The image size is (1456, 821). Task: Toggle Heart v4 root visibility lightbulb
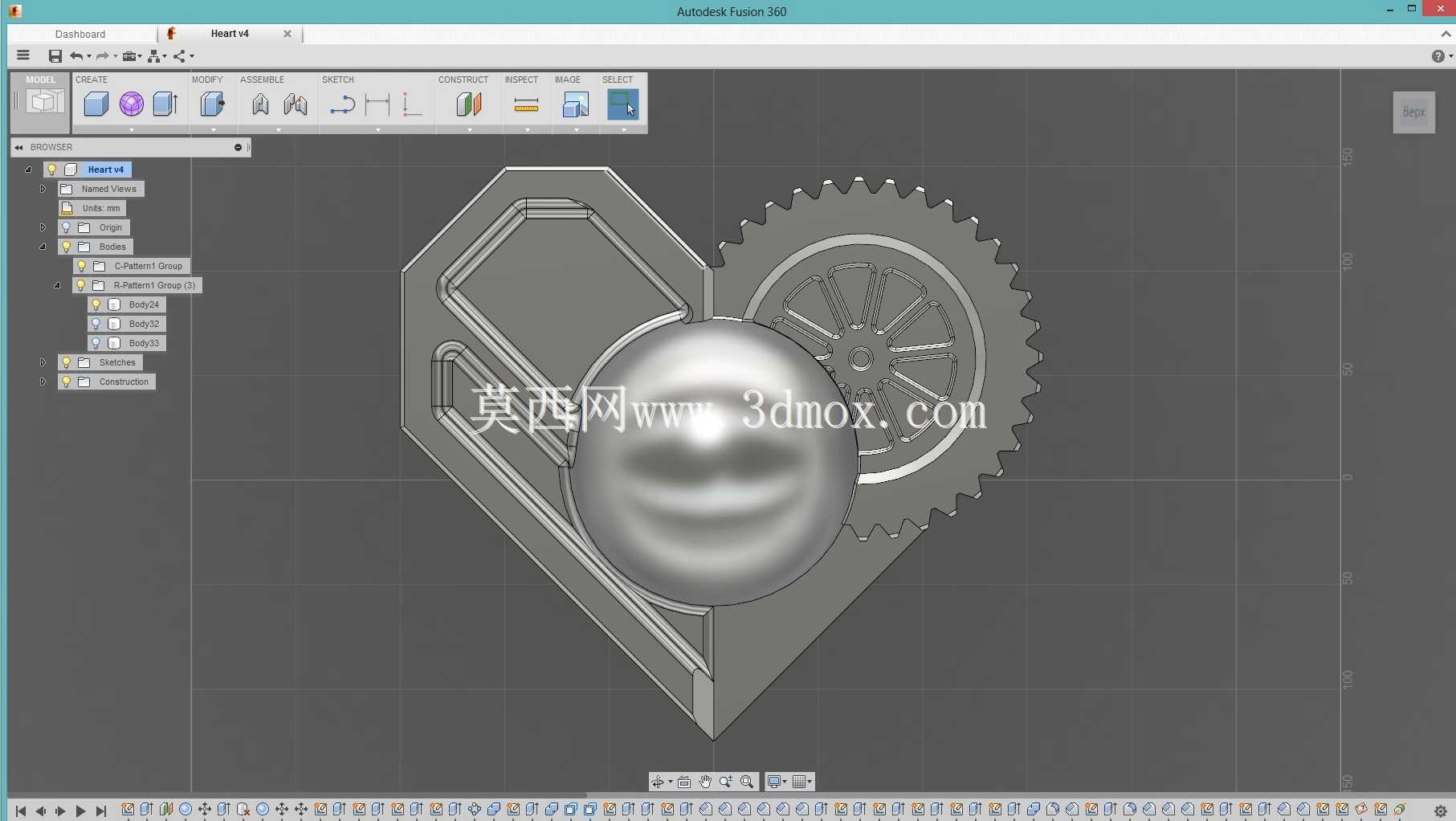click(51, 170)
